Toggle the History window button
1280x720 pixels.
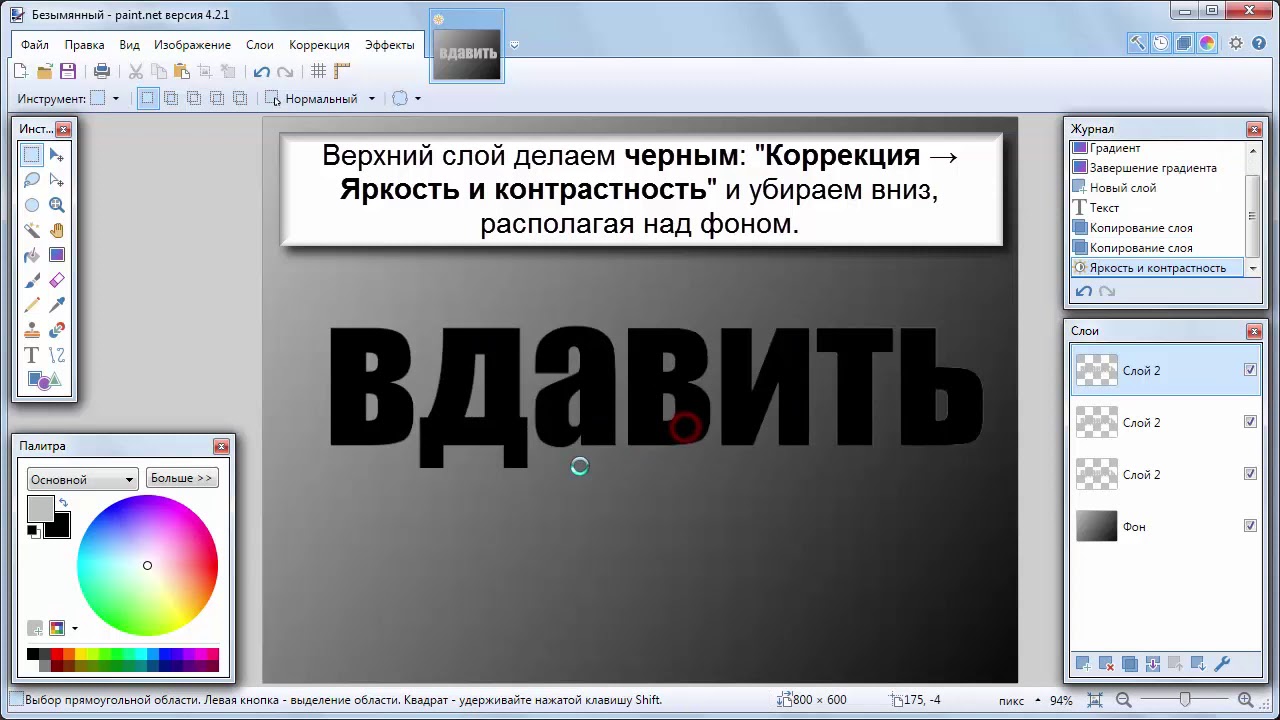pyautogui.click(x=1161, y=43)
